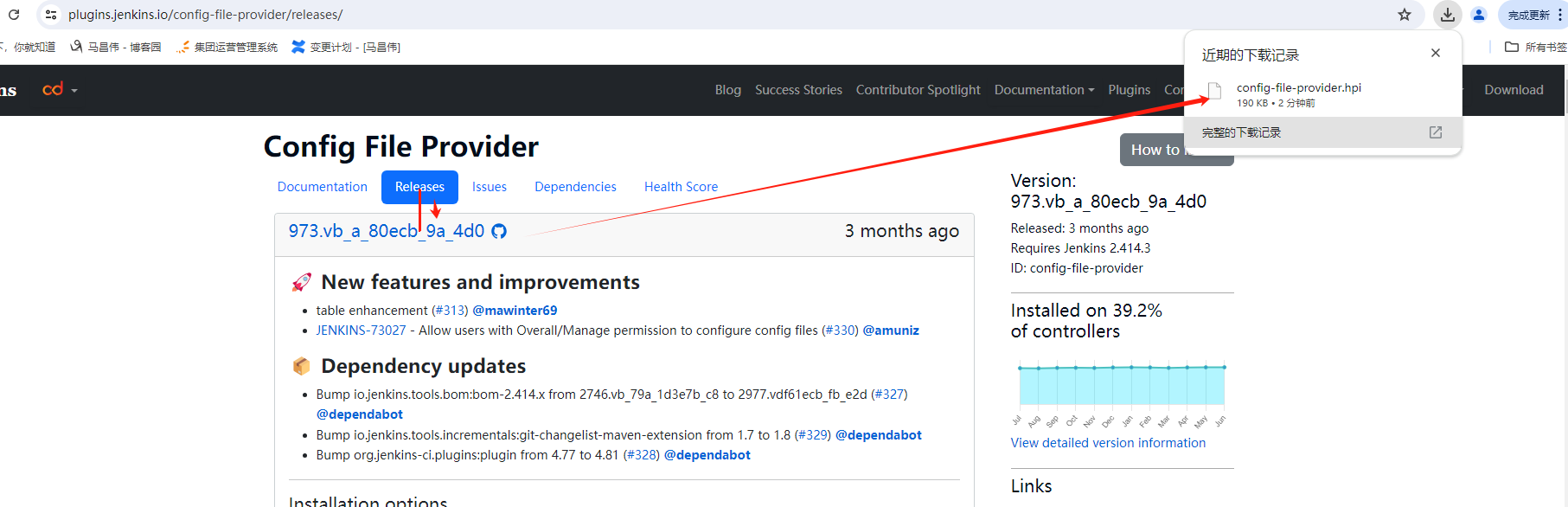
Task: Switch to the Dependencies tab
Action: click(x=575, y=187)
